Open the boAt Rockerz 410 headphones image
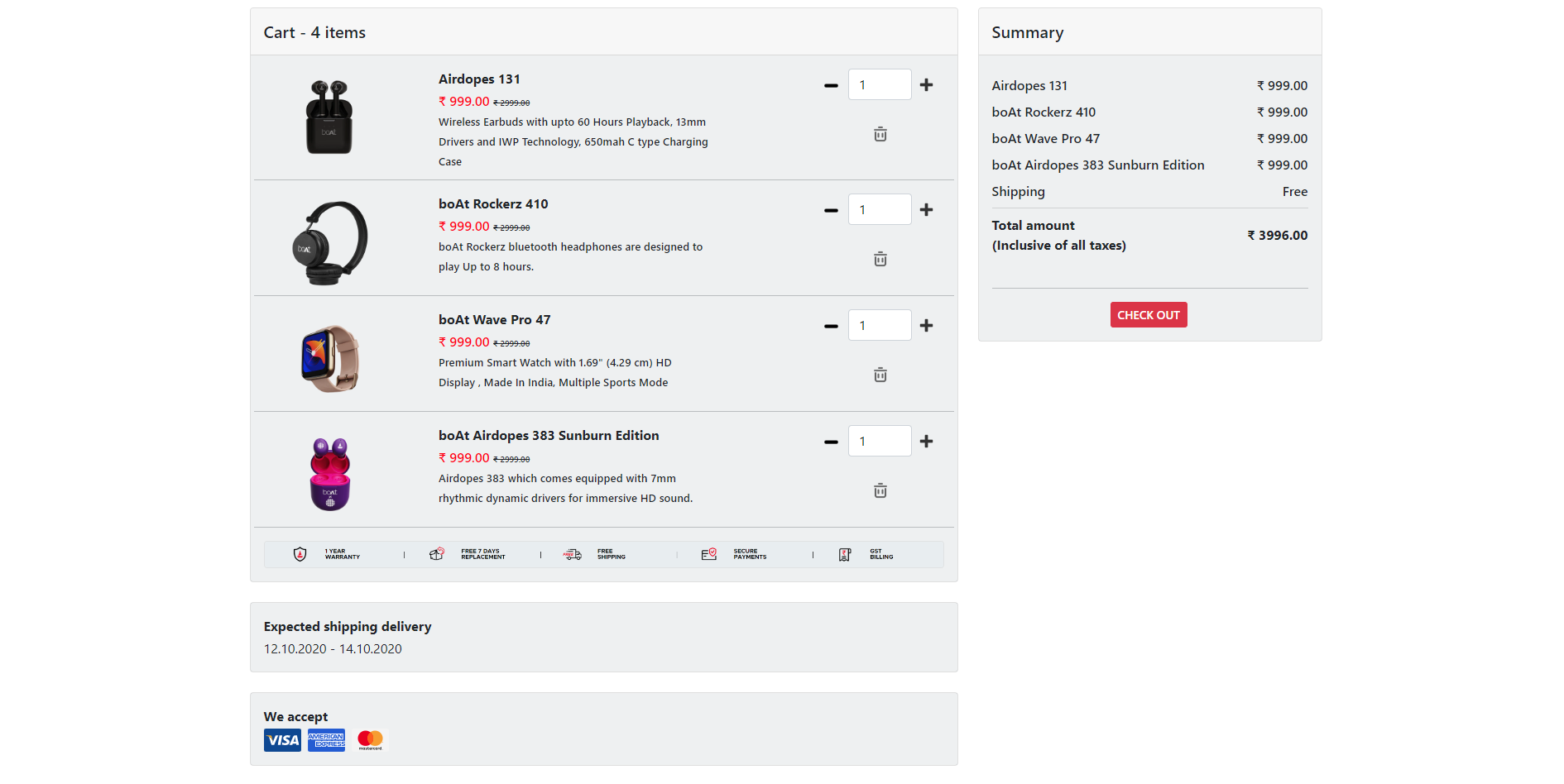The width and height of the screenshot is (1564, 784). pos(329,242)
